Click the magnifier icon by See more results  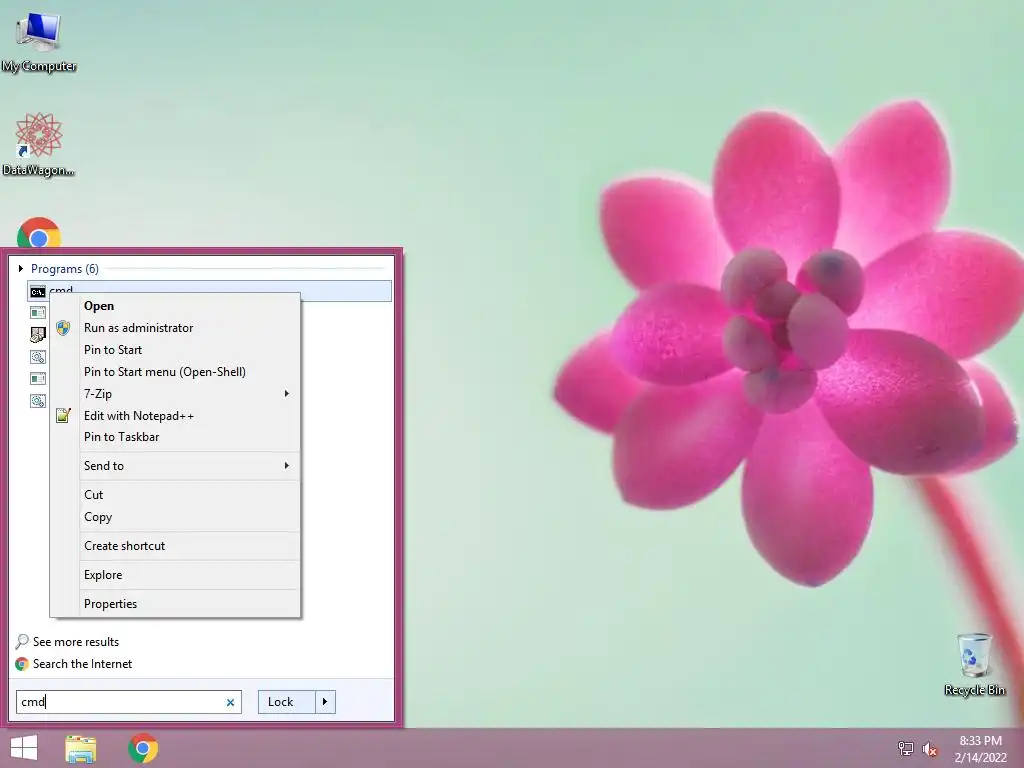pyautogui.click(x=22, y=641)
